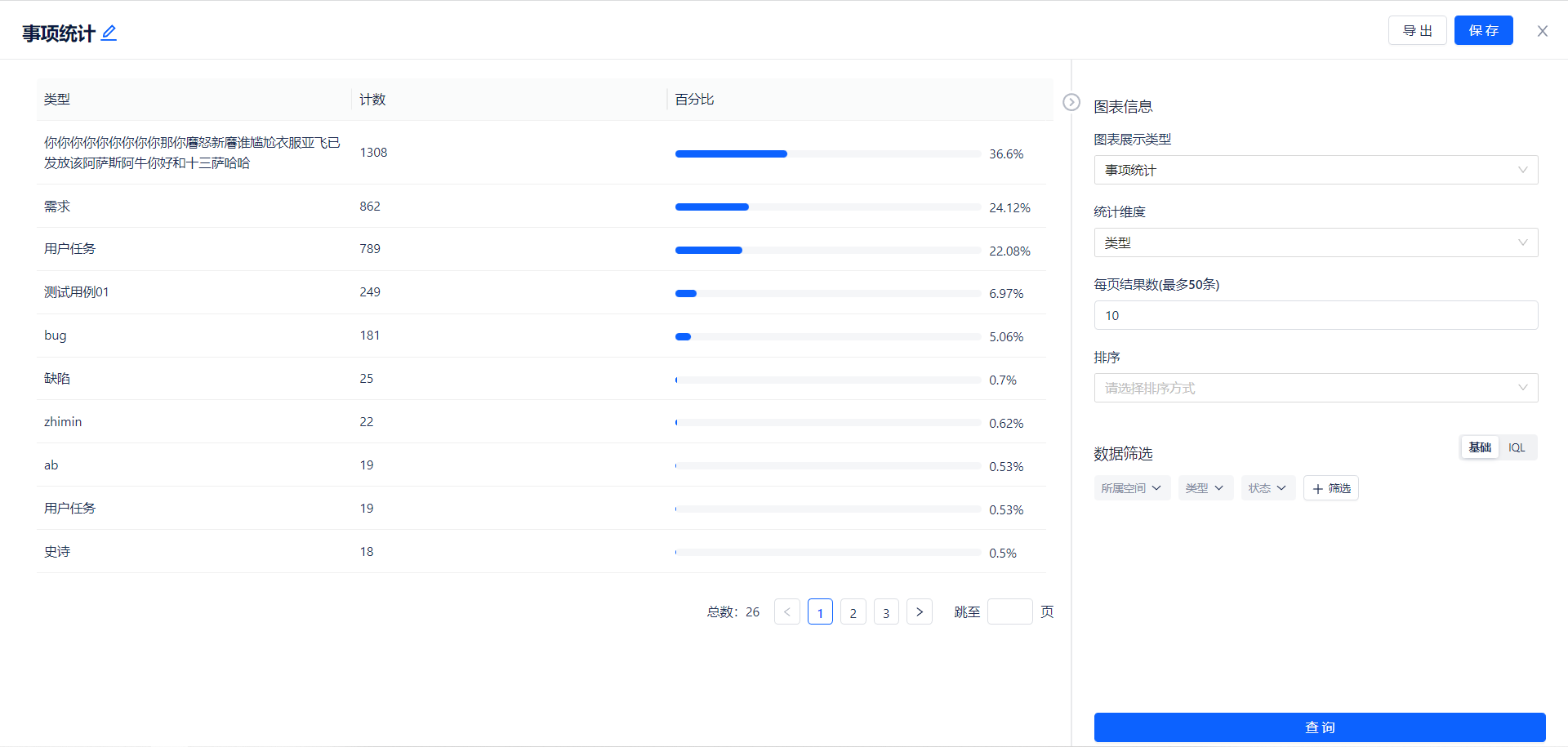Click the long 你你你 type name cell
This screenshot has height=747, width=1568.
[x=192, y=153]
